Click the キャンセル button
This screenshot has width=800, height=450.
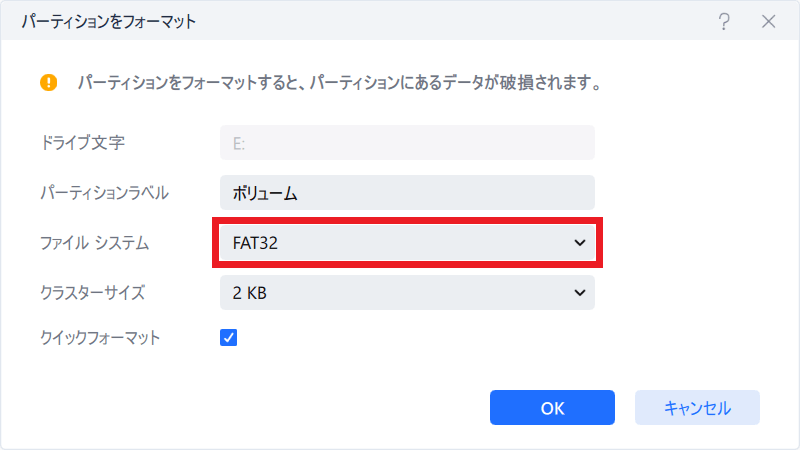(x=697, y=408)
